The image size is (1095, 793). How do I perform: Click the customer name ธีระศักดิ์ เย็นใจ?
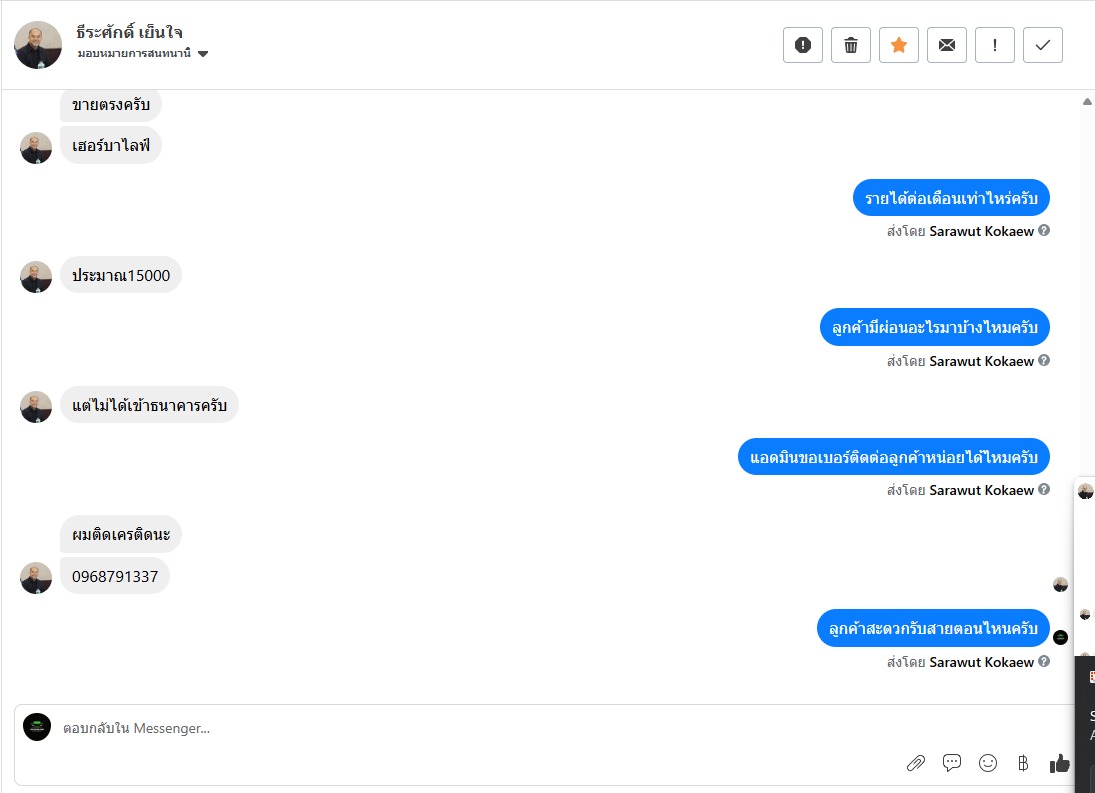129,32
